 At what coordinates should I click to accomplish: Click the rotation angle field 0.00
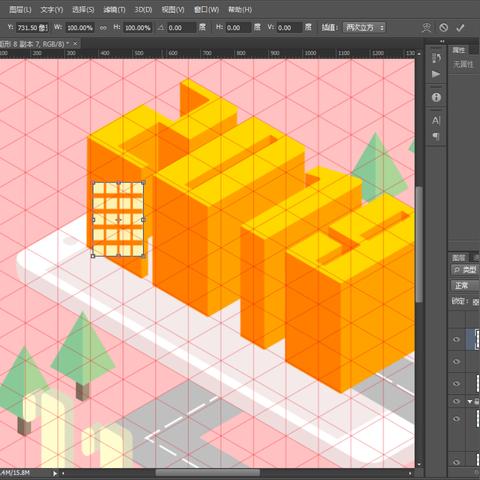click(181, 28)
